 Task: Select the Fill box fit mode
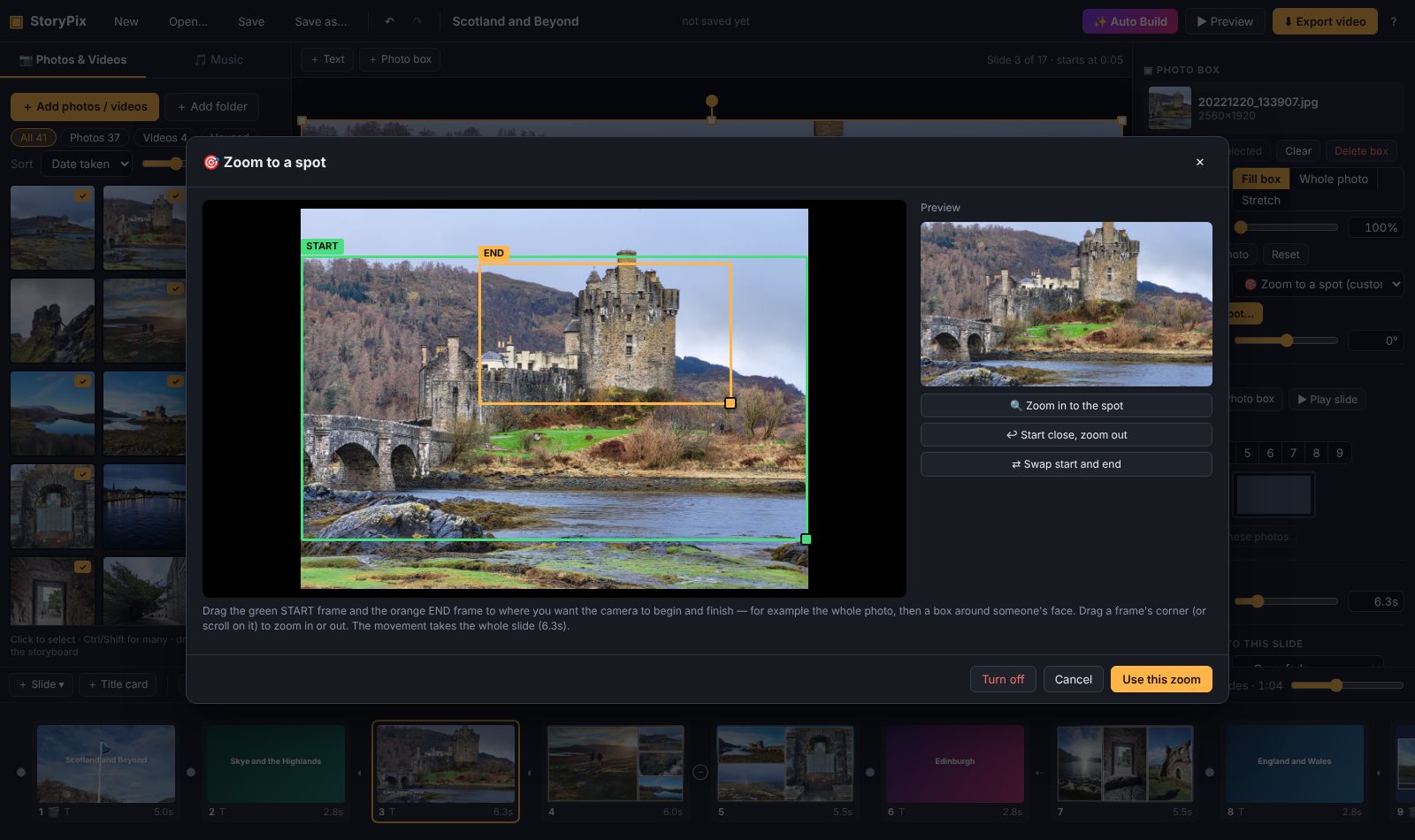1260,179
